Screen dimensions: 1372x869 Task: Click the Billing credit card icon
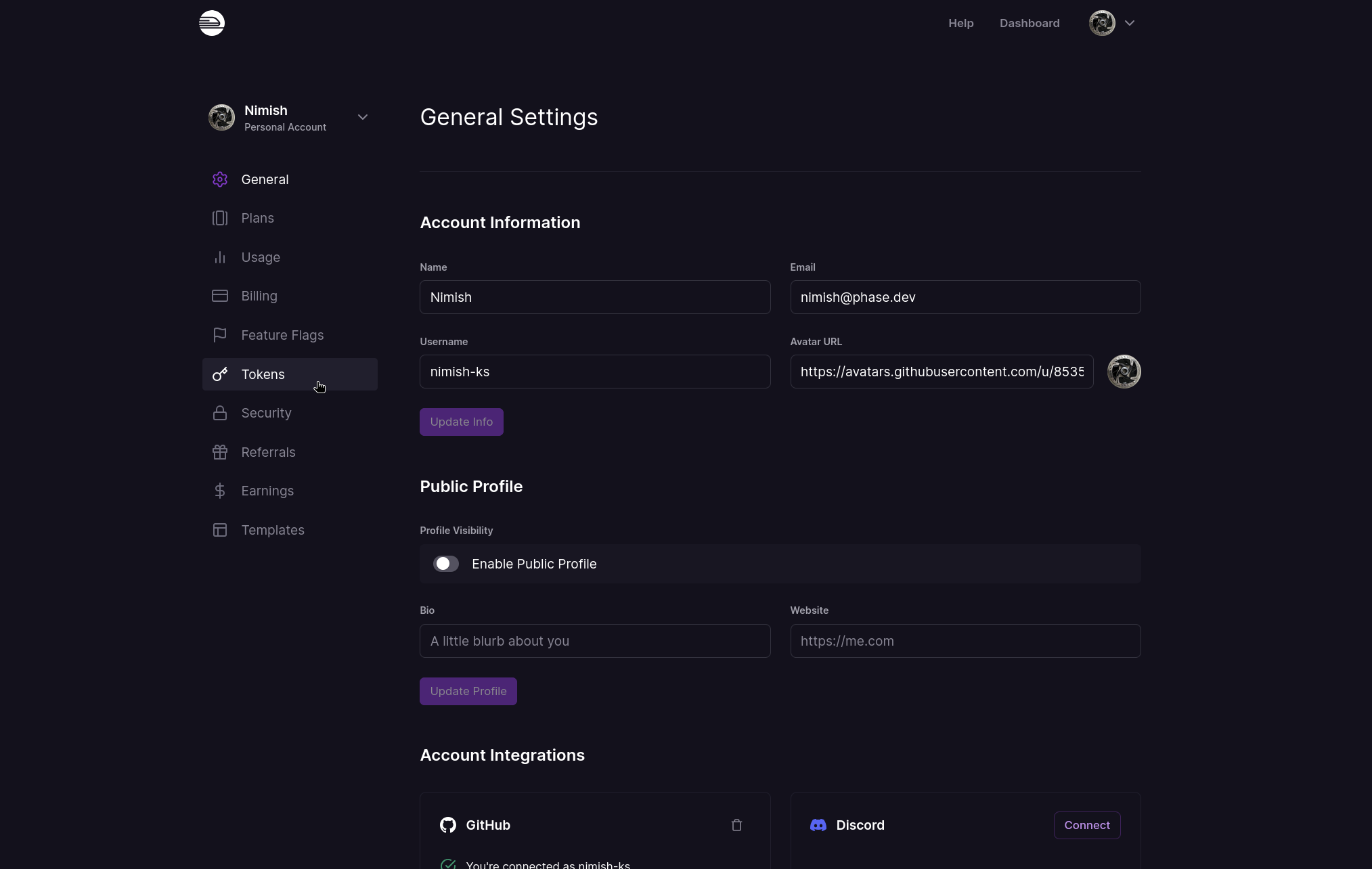tap(219, 296)
